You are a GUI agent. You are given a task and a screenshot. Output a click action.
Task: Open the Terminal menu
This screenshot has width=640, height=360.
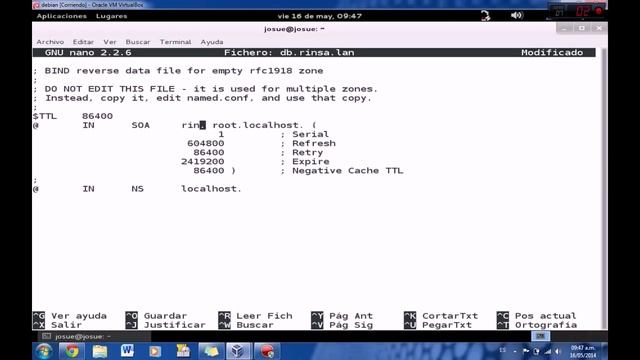point(176,42)
